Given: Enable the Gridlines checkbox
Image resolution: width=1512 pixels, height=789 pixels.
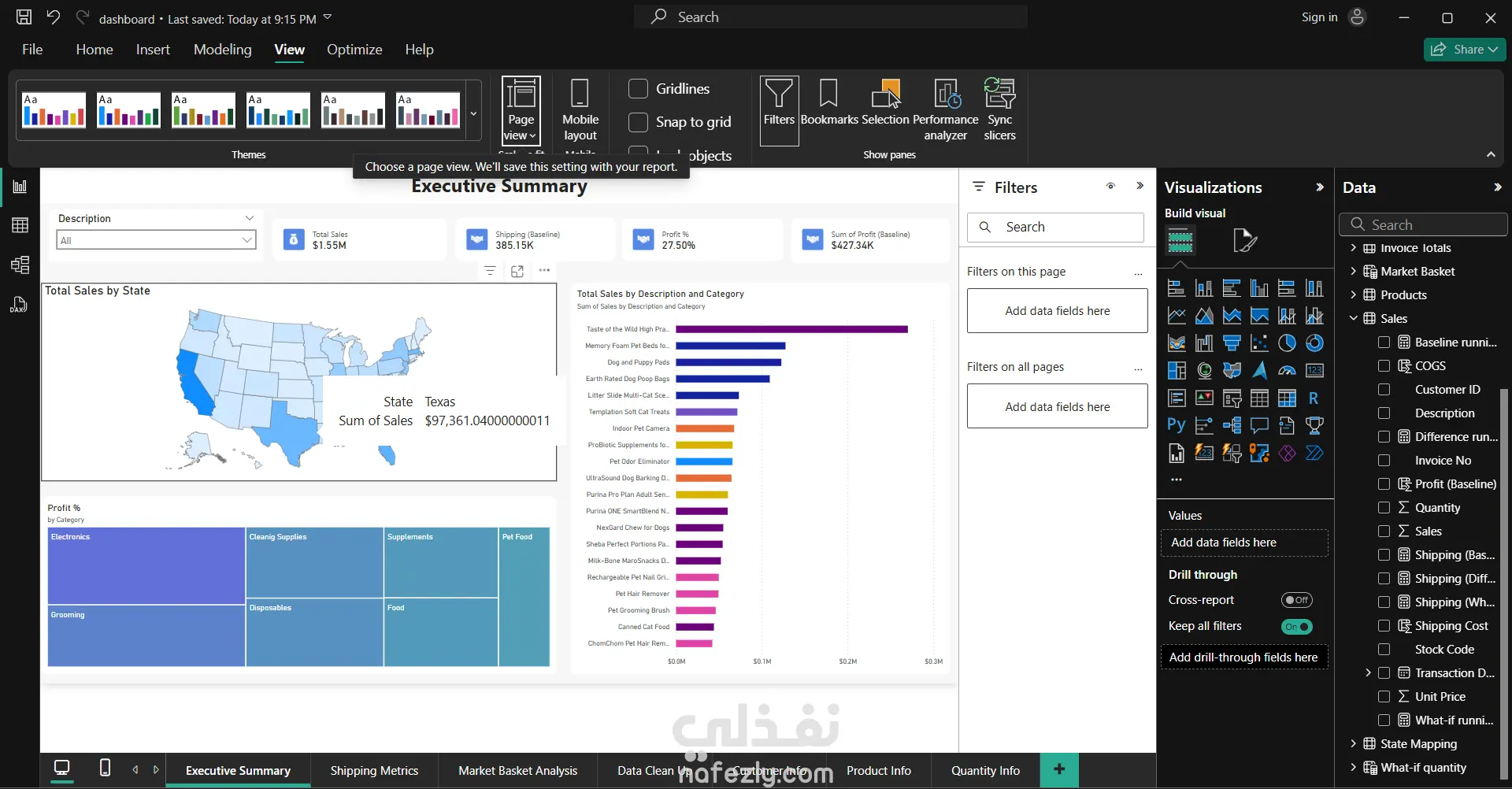Looking at the screenshot, I should point(638,89).
